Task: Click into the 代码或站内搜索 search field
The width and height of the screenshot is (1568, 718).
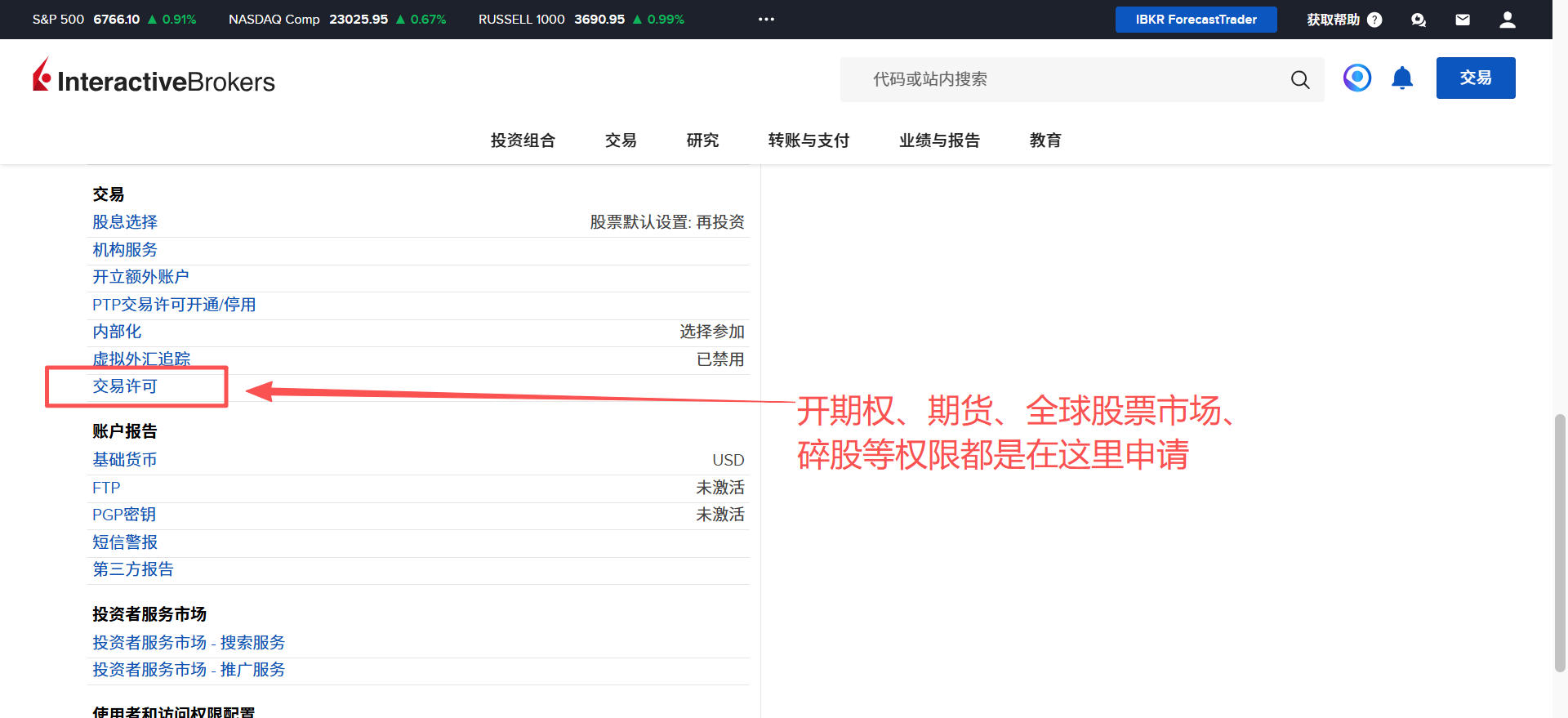Action: 1062,79
